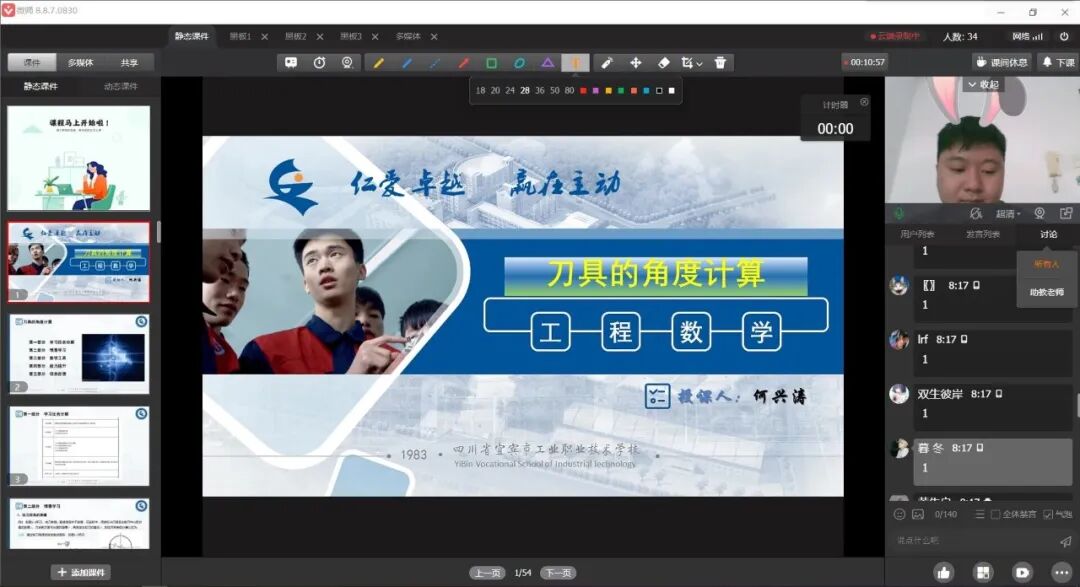Close the 计时器 timer popup

864,102
